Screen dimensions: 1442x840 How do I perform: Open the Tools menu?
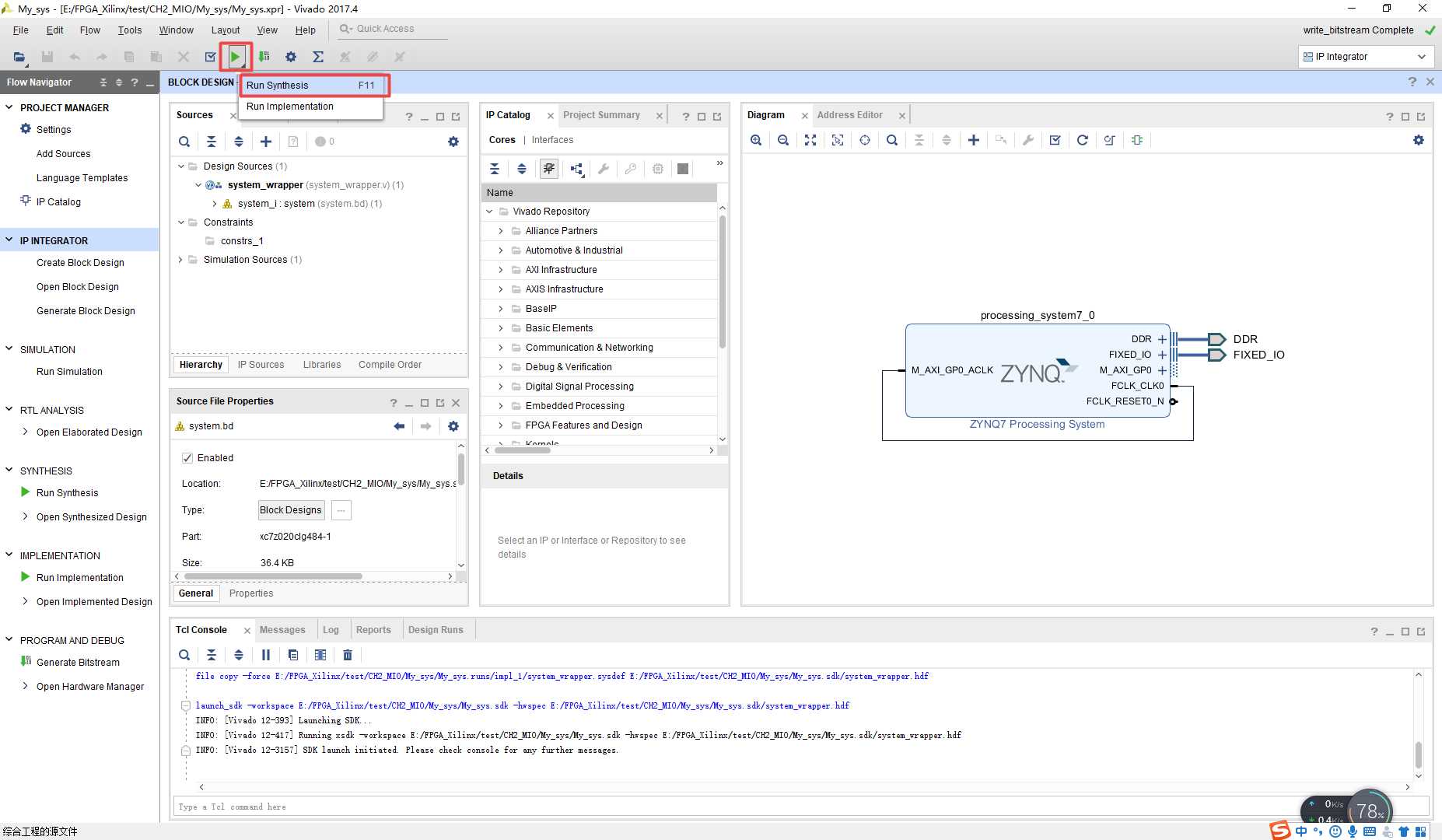[x=130, y=30]
